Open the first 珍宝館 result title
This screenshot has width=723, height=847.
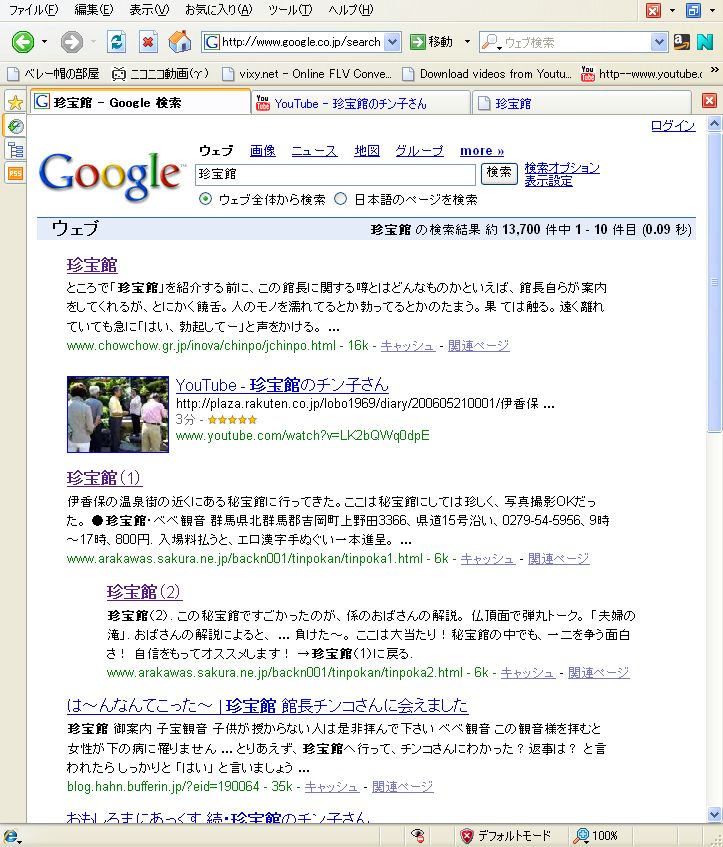click(92, 265)
